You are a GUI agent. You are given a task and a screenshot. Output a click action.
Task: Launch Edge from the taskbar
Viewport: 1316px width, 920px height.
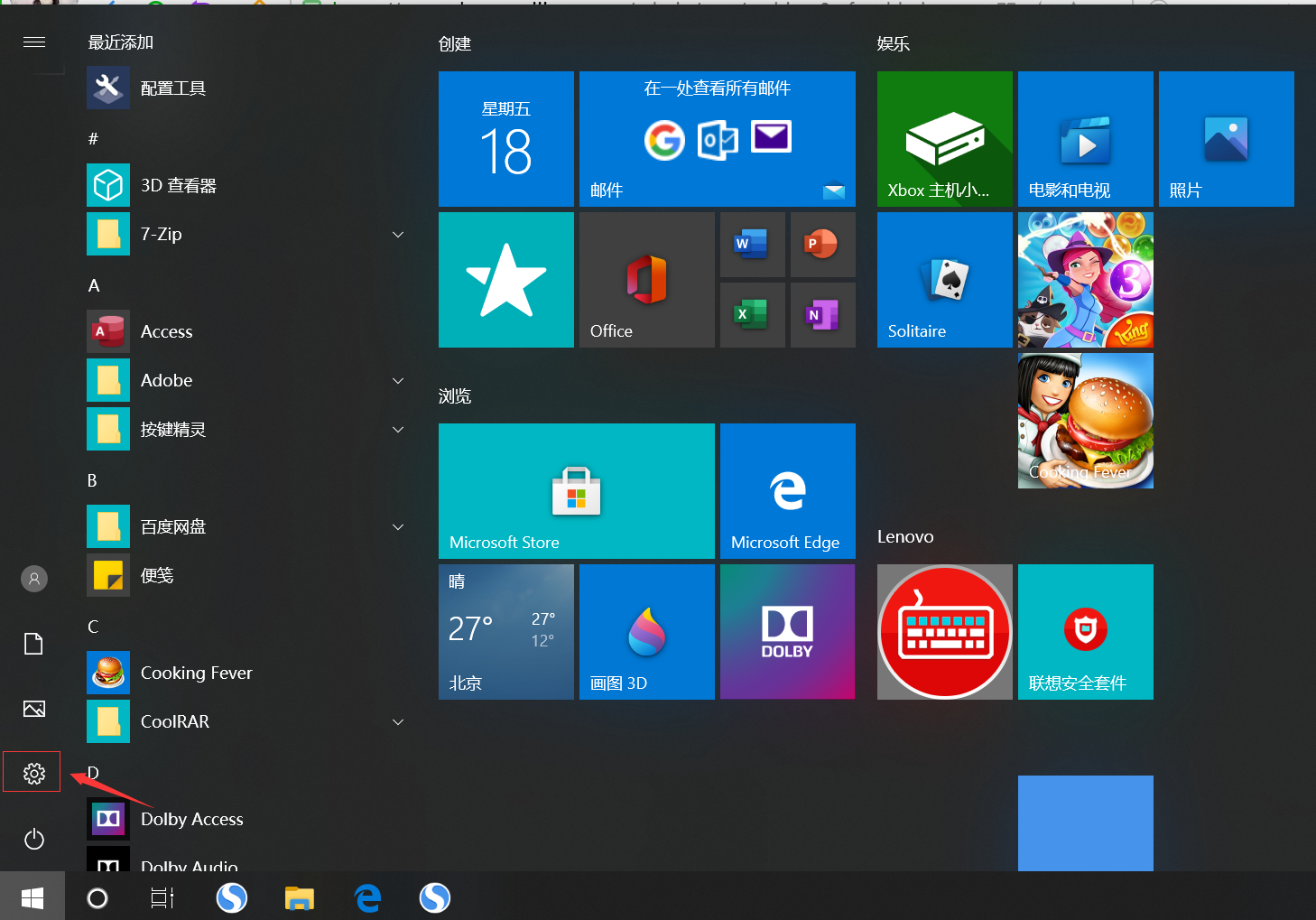(x=367, y=897)
